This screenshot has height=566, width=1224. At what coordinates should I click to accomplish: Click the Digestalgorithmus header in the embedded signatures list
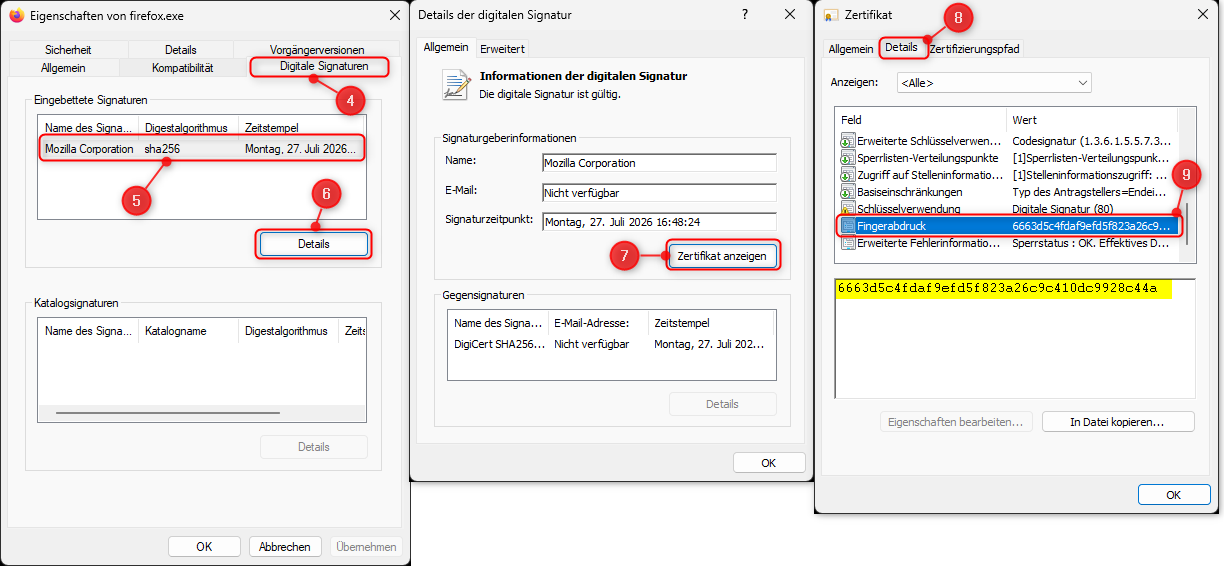point(189,128)
